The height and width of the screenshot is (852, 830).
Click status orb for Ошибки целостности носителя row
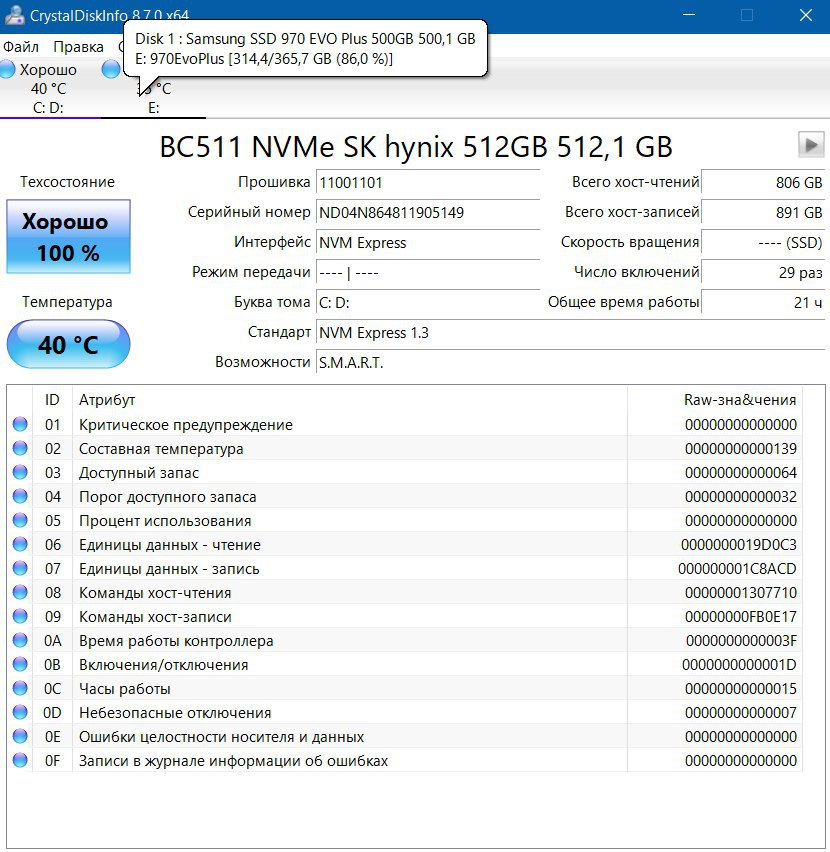[20, 736]
